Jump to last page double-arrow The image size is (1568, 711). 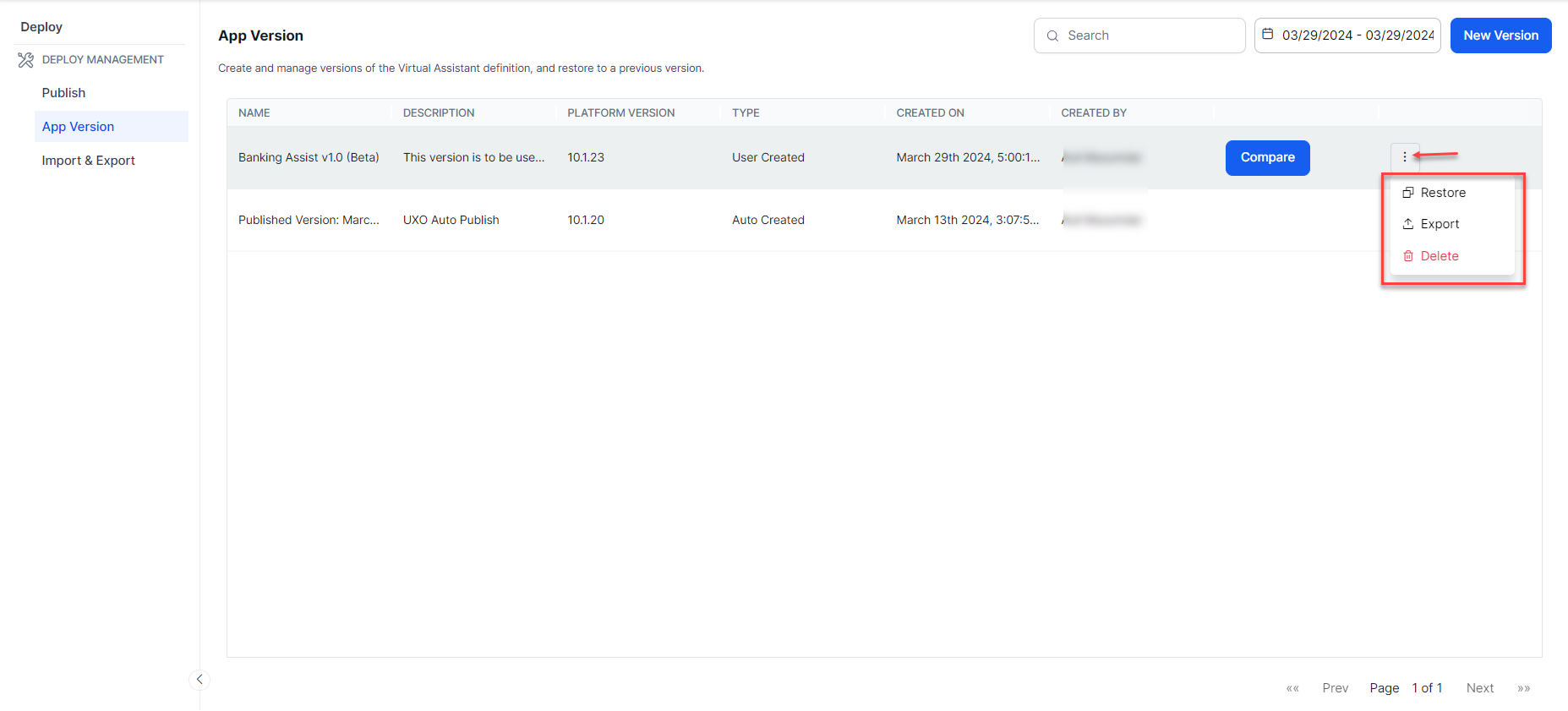[1523, 688]
